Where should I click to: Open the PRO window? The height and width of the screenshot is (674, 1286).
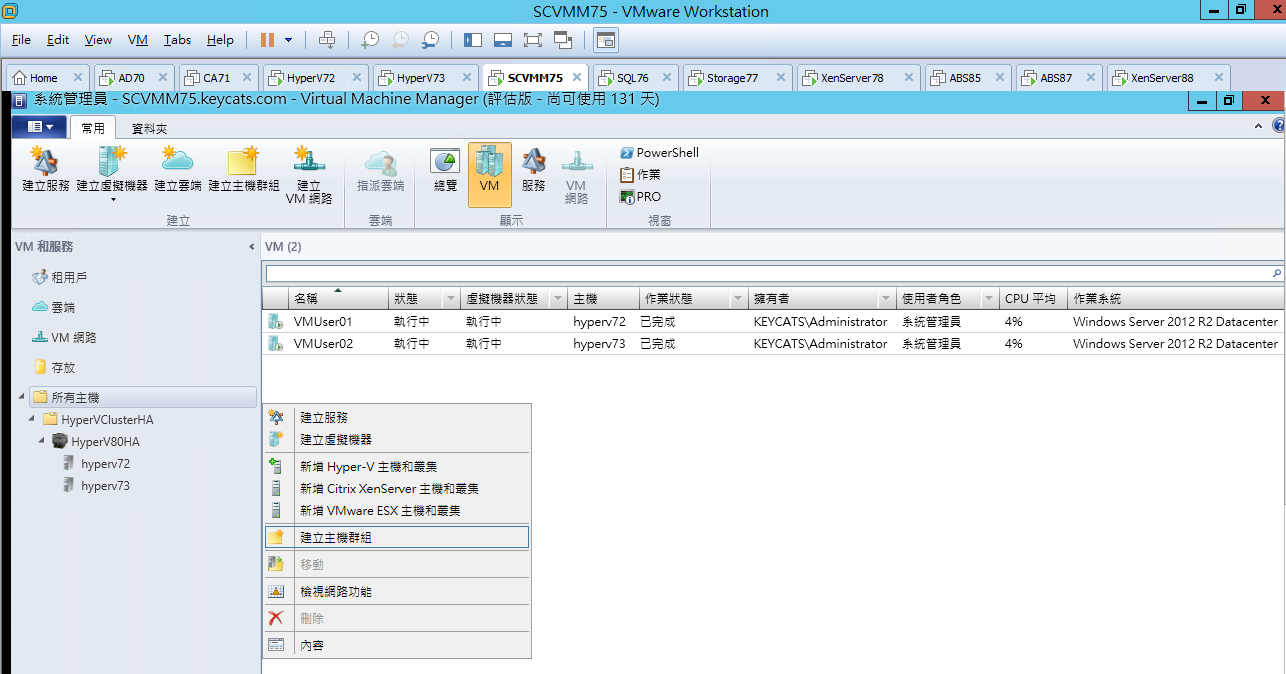pyautogui.click(x=641, y=197)
